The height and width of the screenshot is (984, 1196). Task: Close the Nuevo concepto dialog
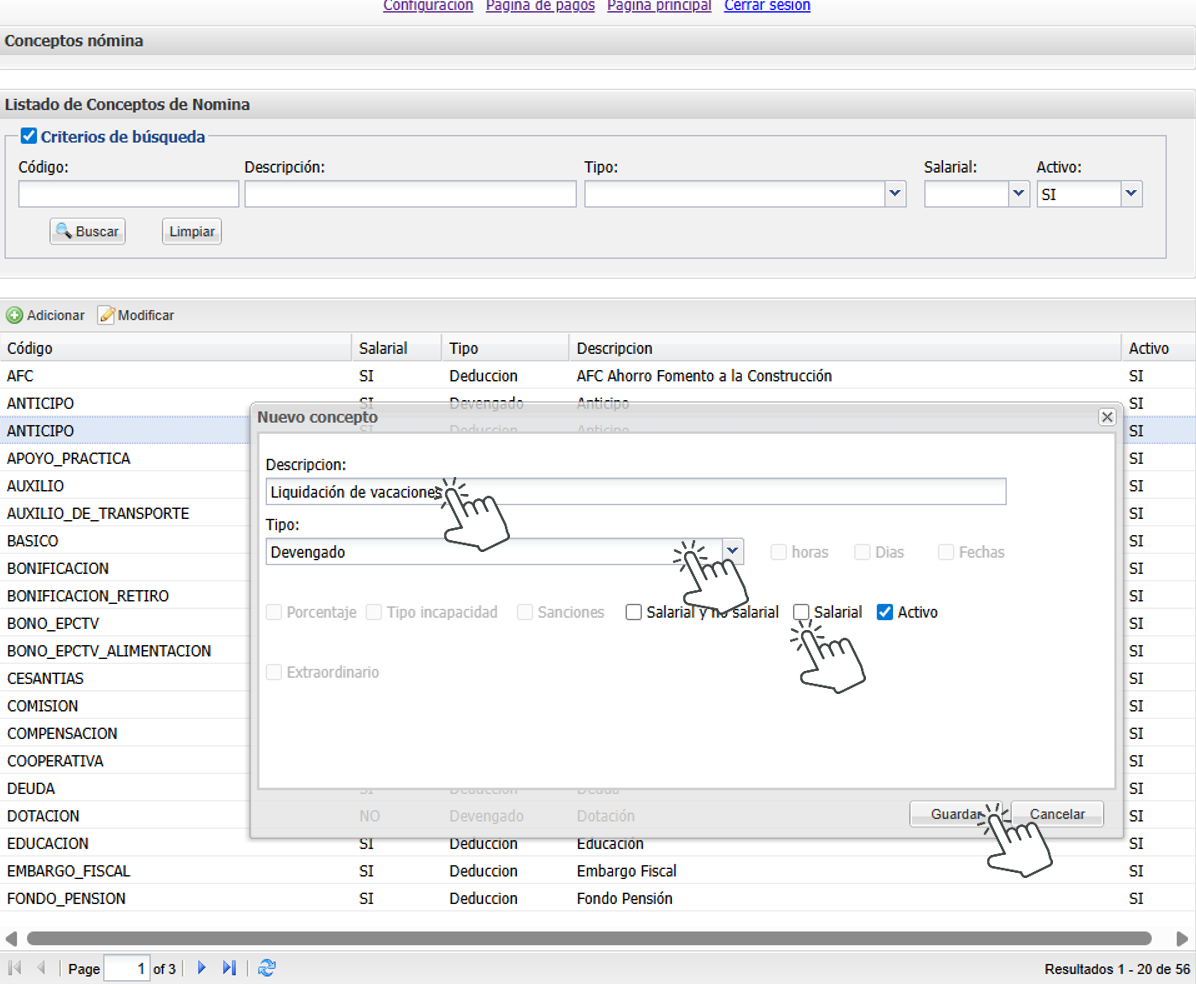point(1106,416)
